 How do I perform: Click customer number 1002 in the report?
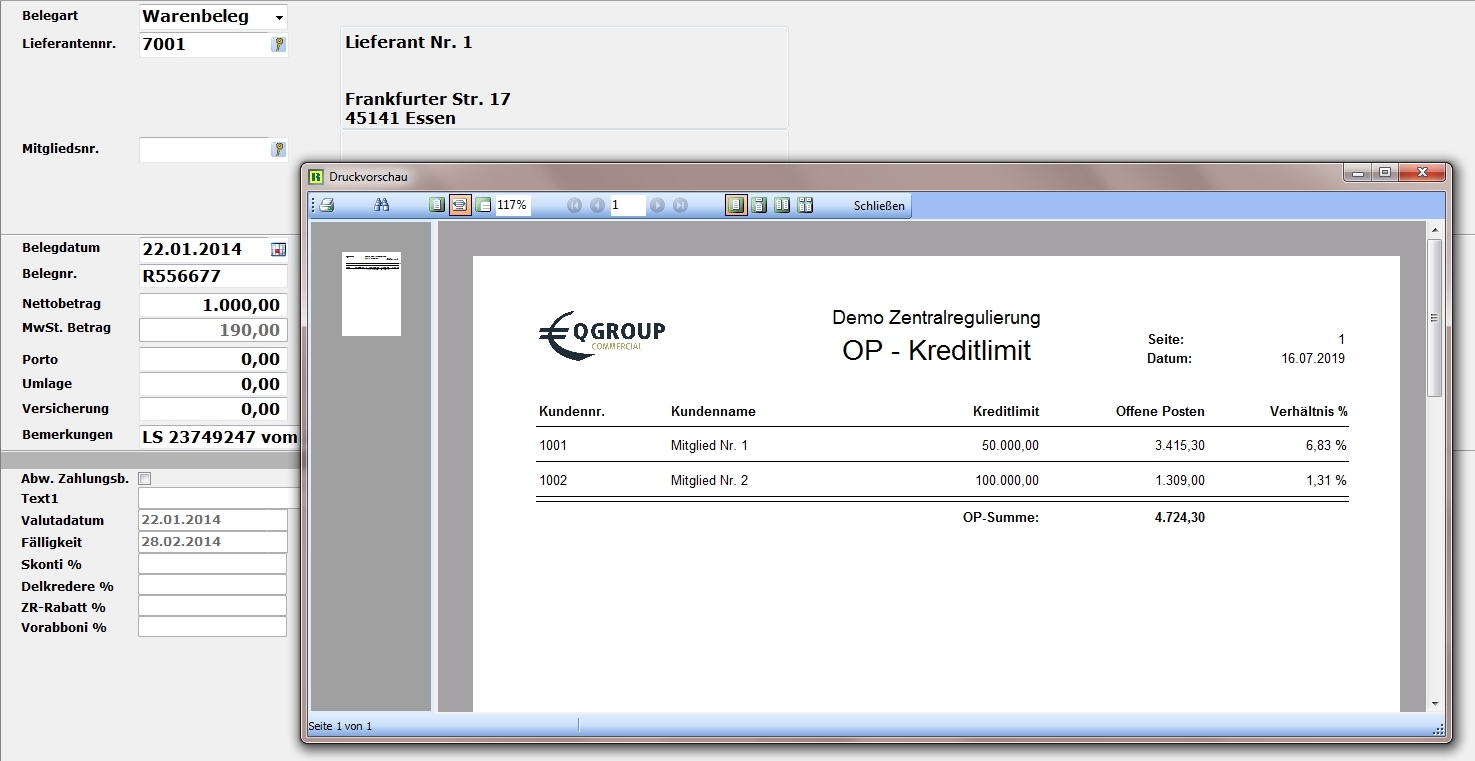(x=553, y=480)
